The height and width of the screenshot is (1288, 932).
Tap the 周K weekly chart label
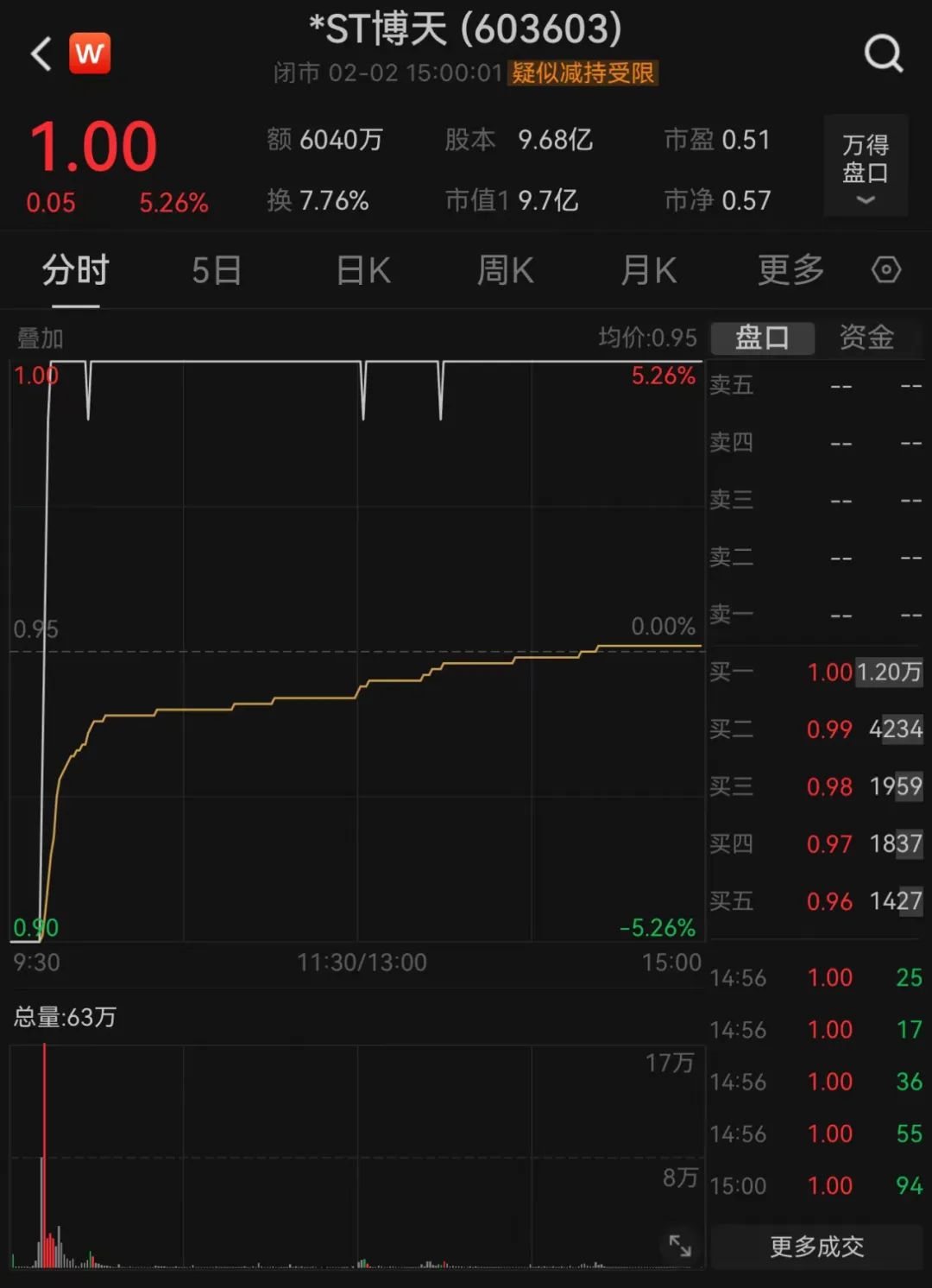505,270
